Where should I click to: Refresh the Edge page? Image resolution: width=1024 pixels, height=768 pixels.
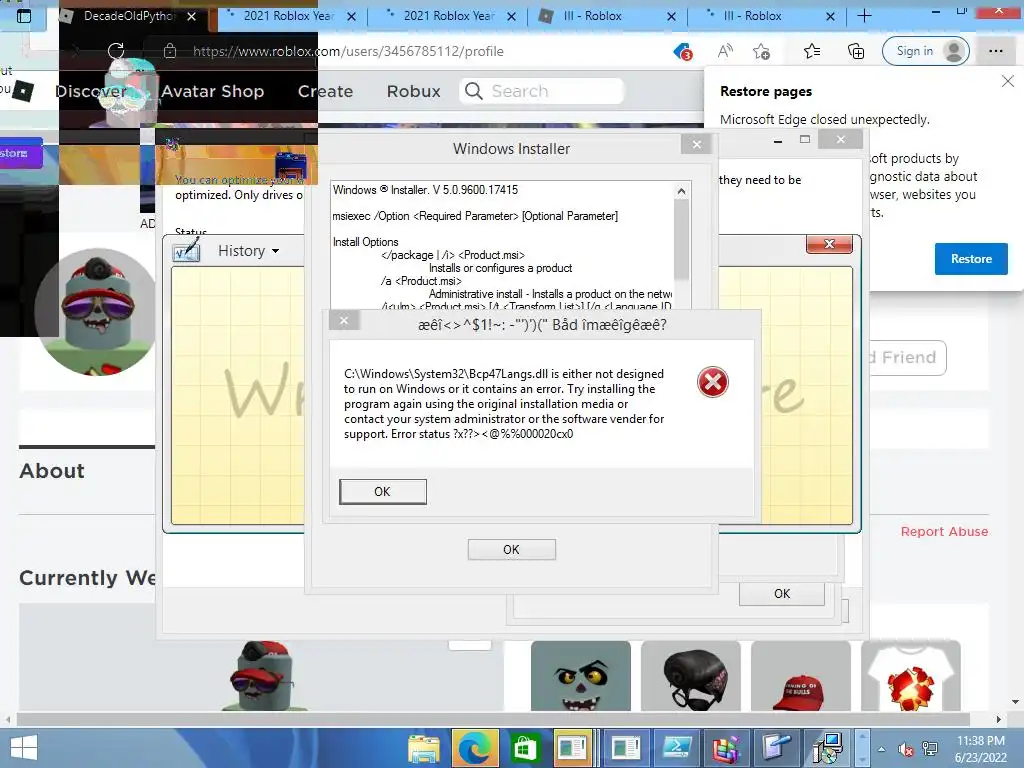pos(116,51)
